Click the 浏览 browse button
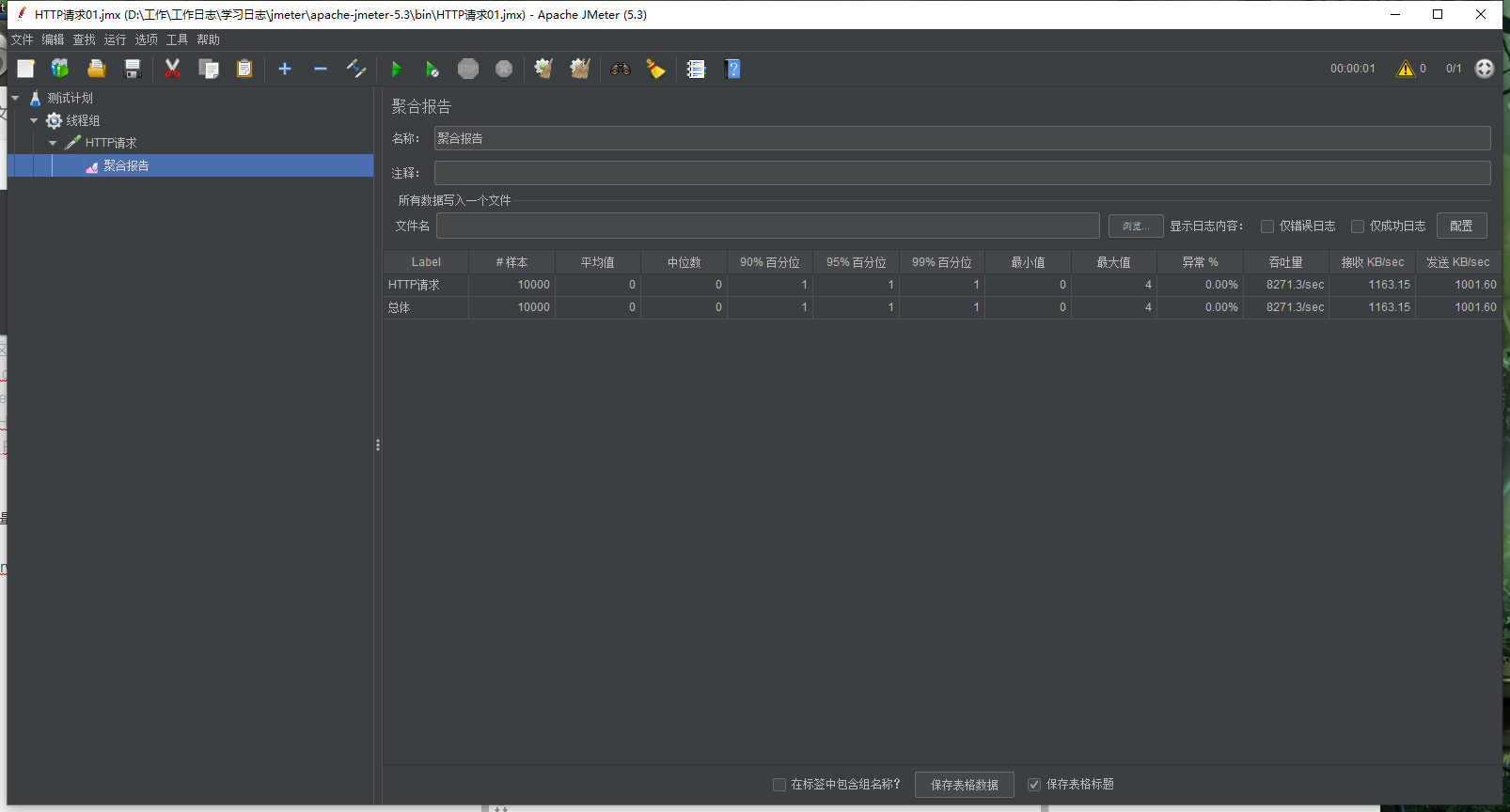The image size is (1510, 812). [1136, 226]
